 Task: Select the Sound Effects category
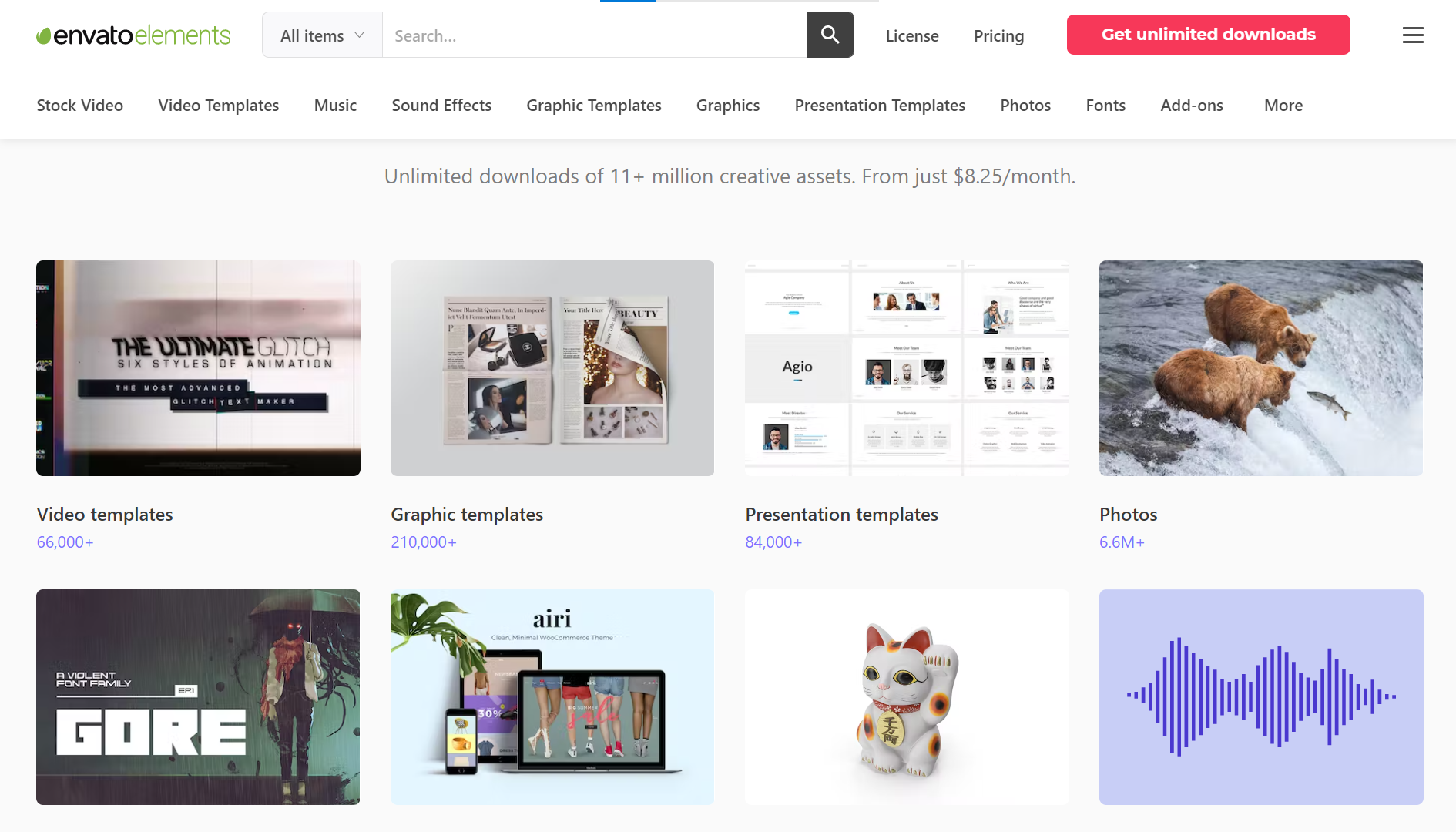point(441,105)
